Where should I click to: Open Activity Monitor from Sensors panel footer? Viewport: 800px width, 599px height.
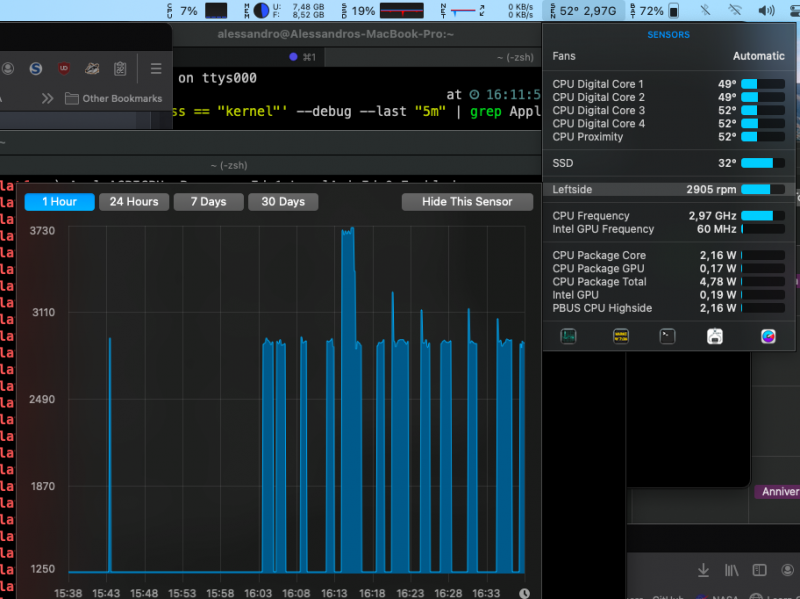click(x=568, y=337)
